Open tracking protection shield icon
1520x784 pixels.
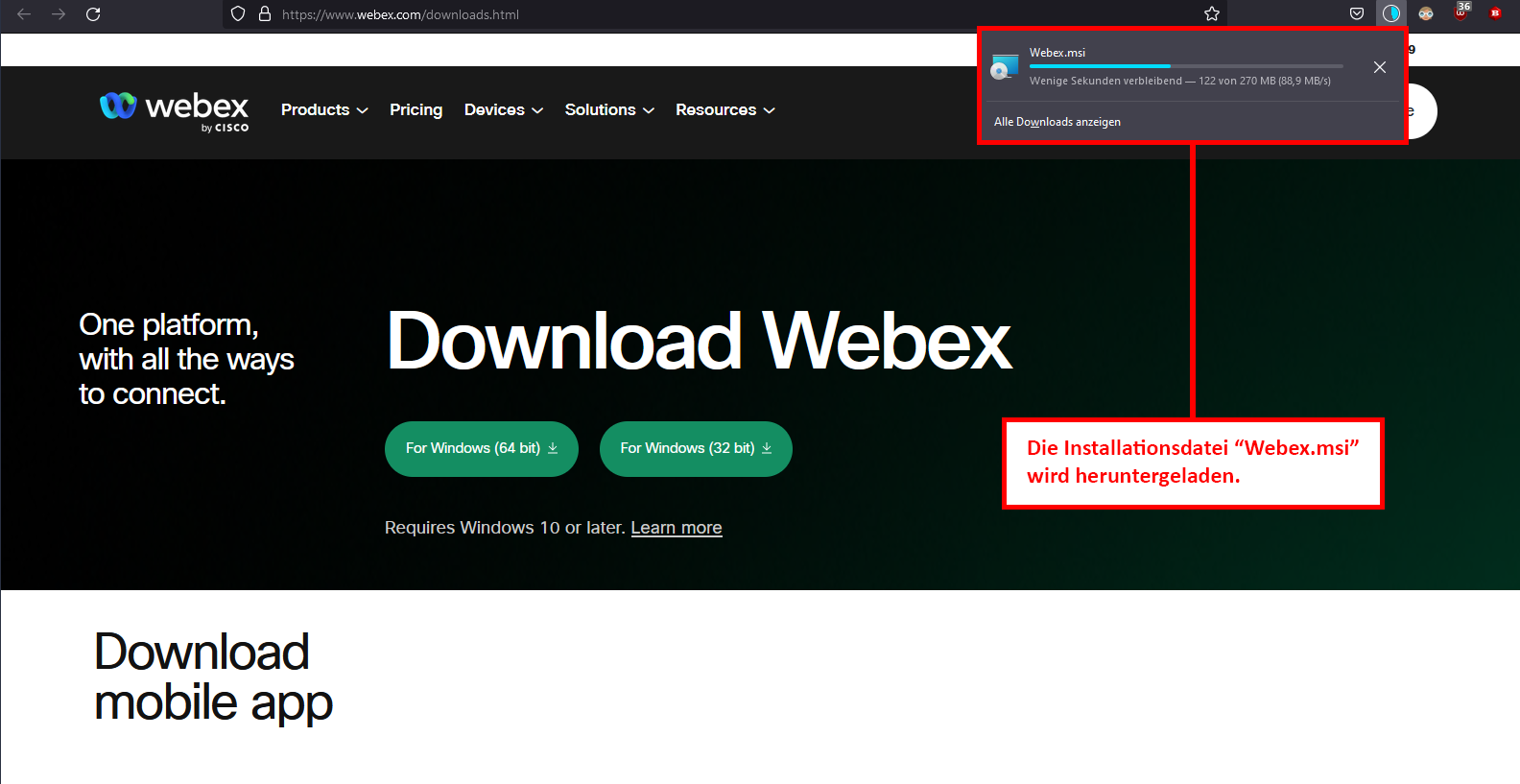[238, 14]
